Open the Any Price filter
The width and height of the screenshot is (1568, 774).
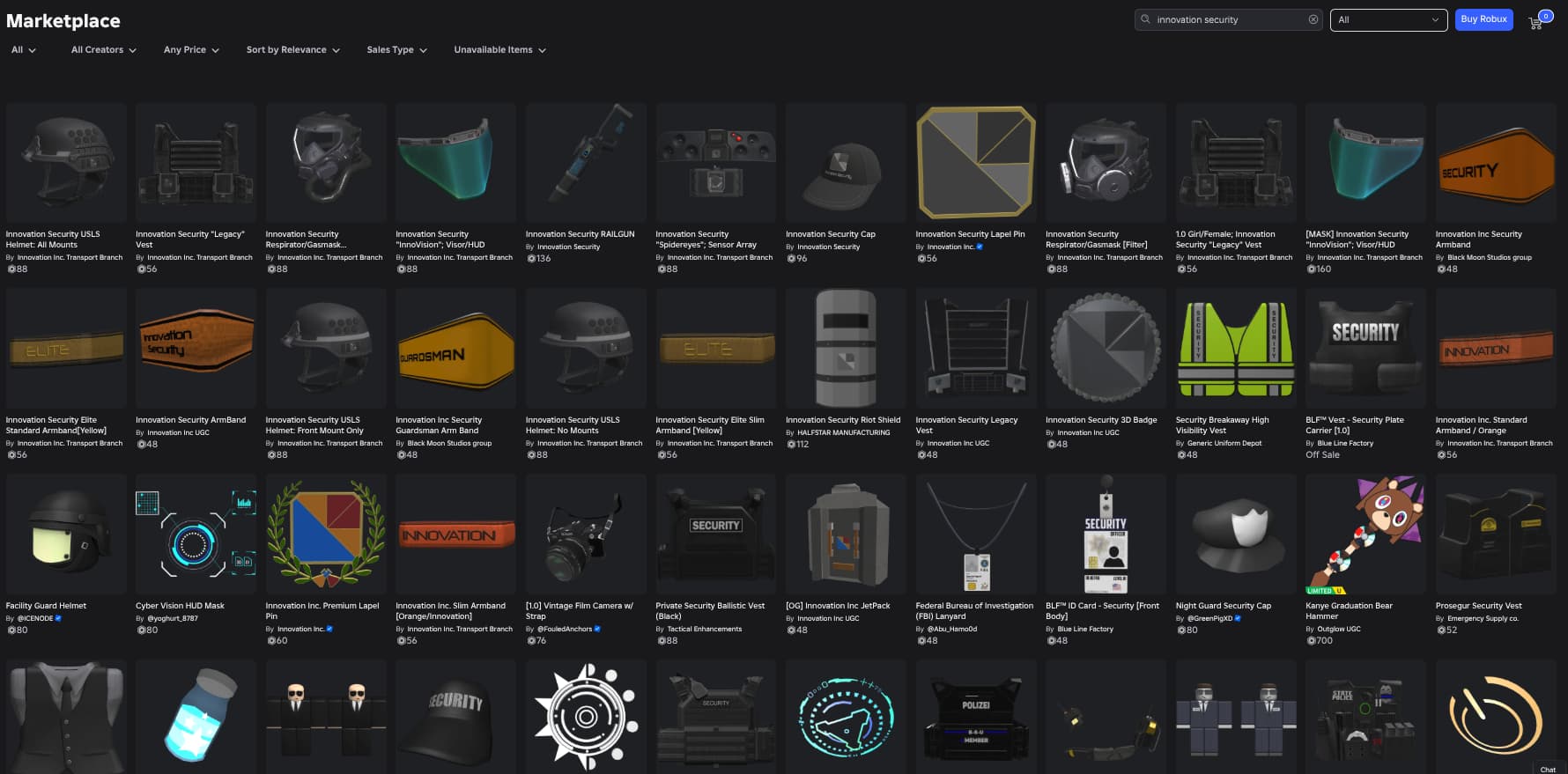coord(191,50)
